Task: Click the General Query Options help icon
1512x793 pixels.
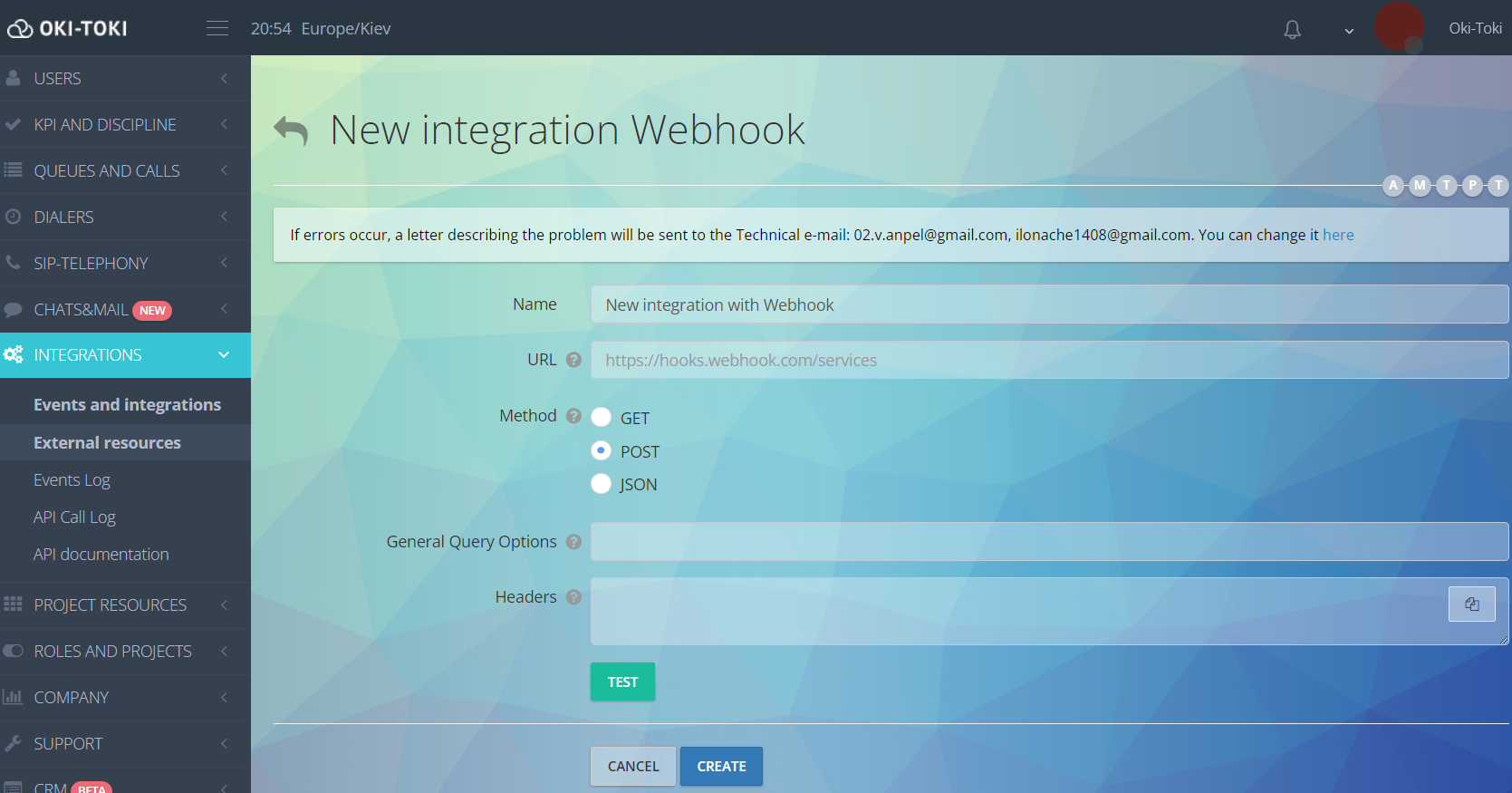Action: pos(573,542)
